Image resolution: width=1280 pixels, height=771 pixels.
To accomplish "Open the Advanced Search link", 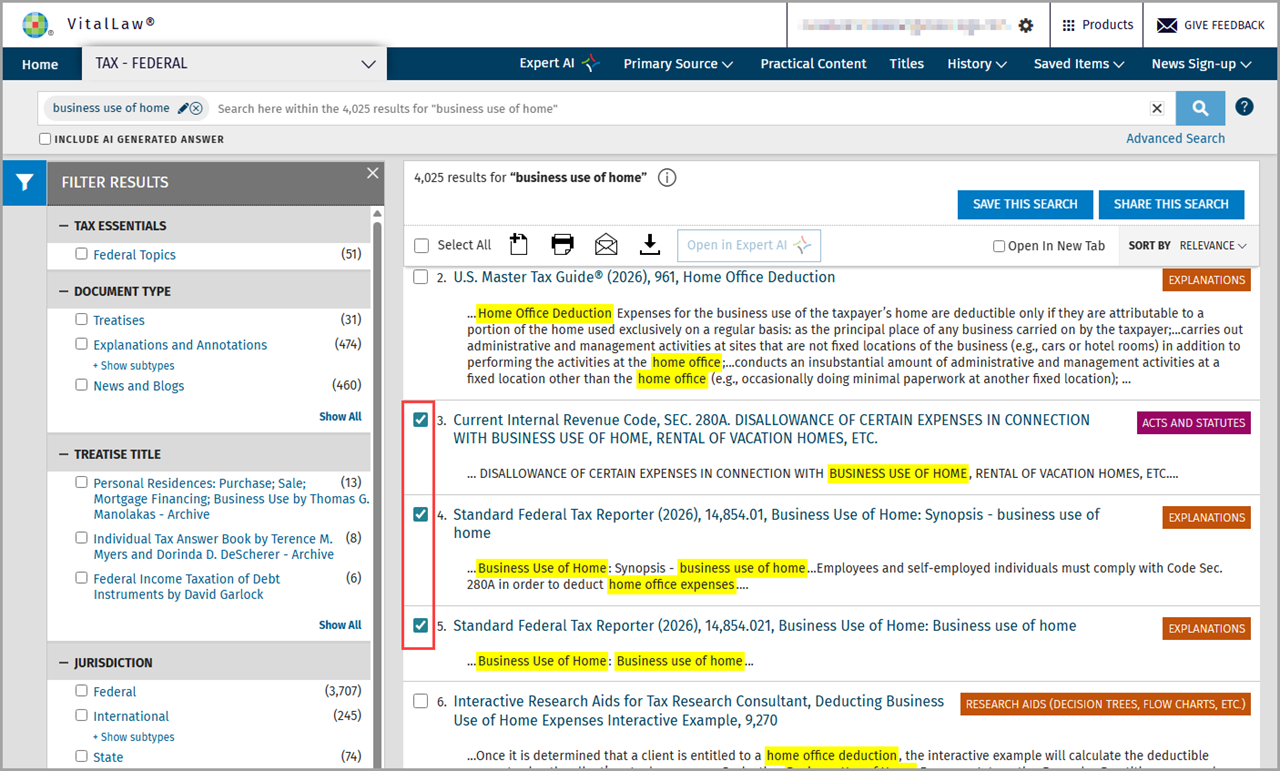I will click(x=1175, y=138).
